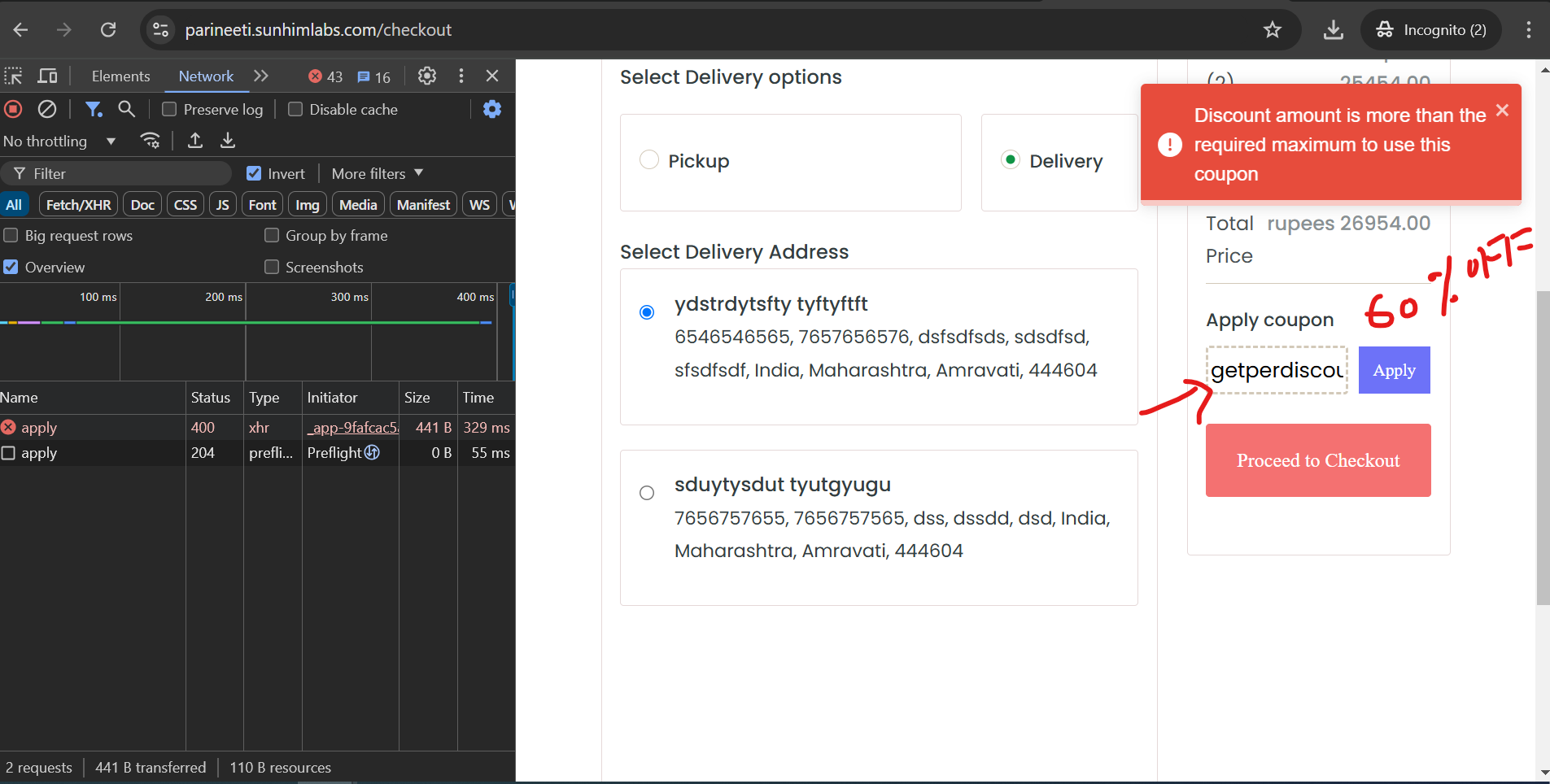Filter requests by Font type

[263, 205]
